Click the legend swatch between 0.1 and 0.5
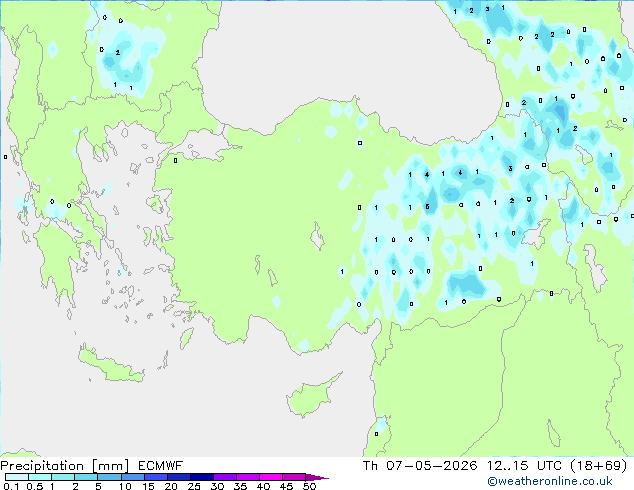Screen dimensions: 634x490 [x=17, y=477]
